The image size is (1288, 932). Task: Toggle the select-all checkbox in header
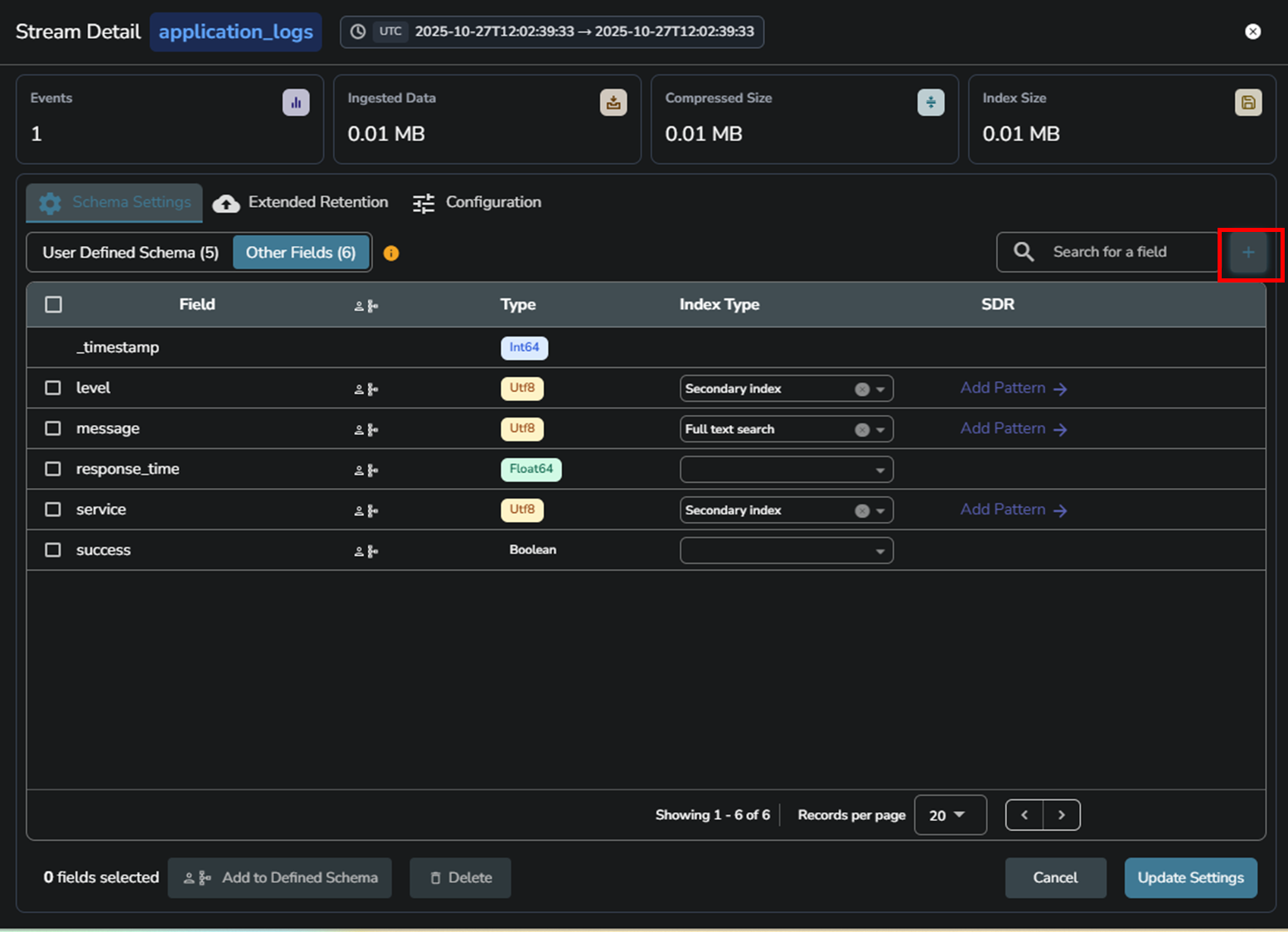pyautogui.click(x=54, y=305)
